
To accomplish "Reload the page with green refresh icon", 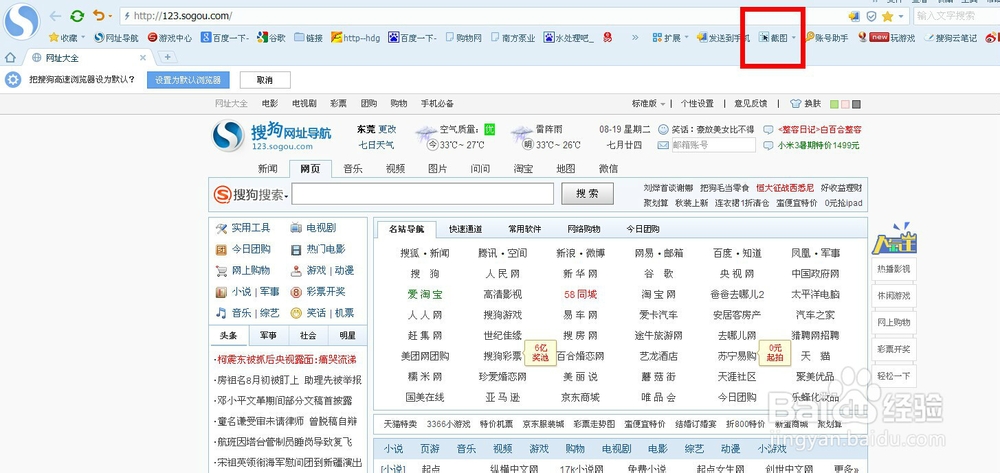I will pyautogui.click(x=77, y=16).
